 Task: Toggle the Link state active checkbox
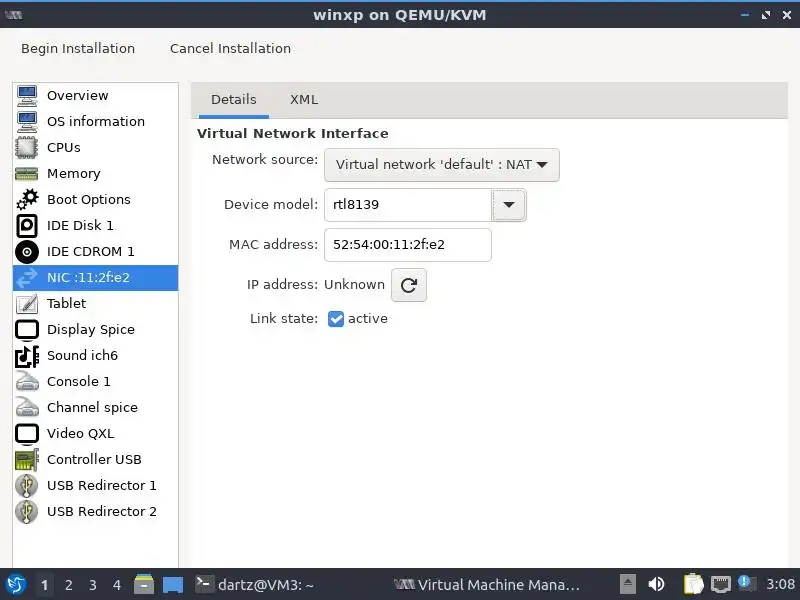tap(336, 319)
